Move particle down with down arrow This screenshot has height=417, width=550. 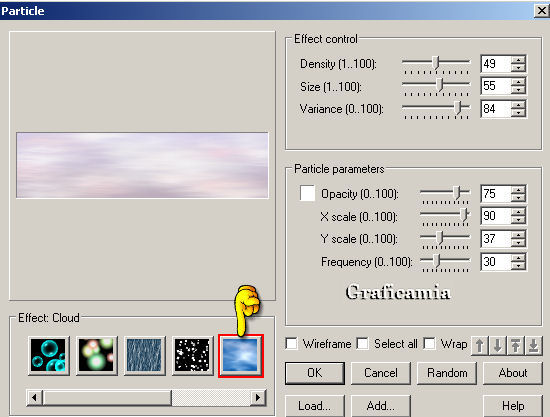point(498,345)
